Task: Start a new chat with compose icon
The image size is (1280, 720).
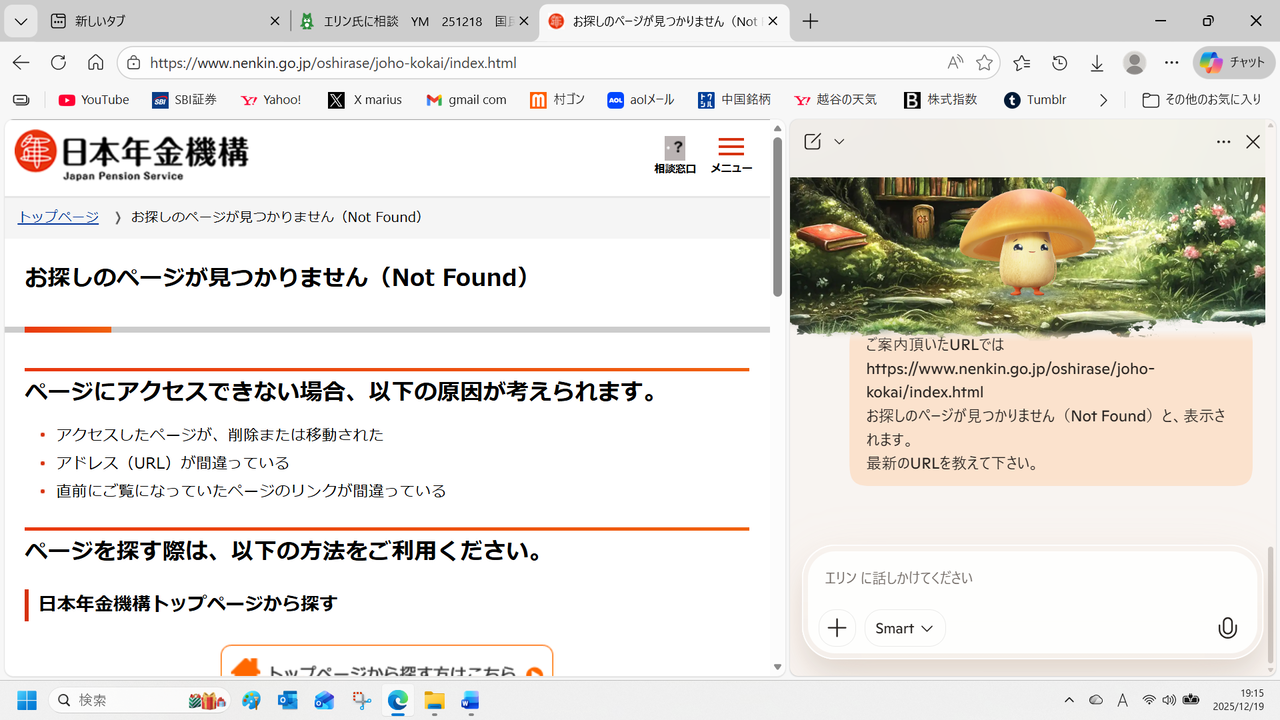Action: coord(812,142)
